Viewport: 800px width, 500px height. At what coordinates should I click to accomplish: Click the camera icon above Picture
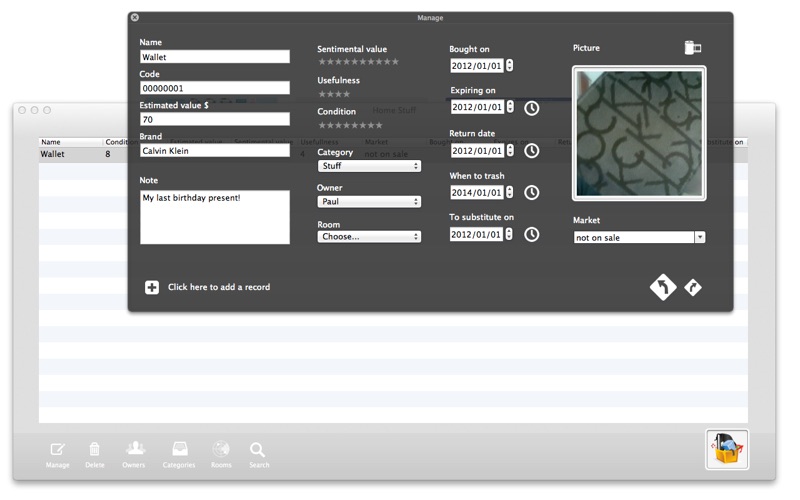click(x=692, y=48)
